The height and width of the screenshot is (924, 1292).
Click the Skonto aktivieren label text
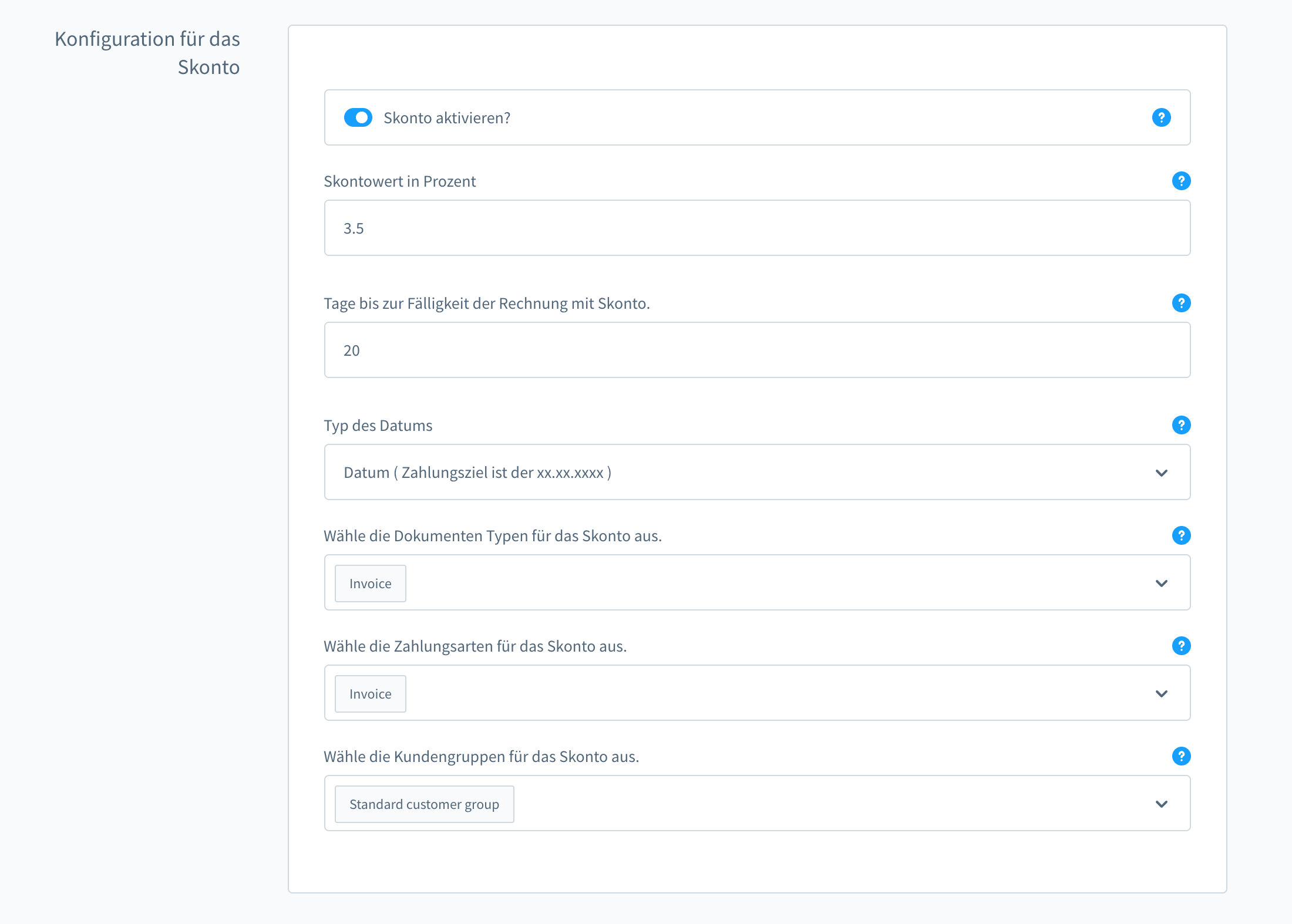pyautogui.click(x=446, y=118)
